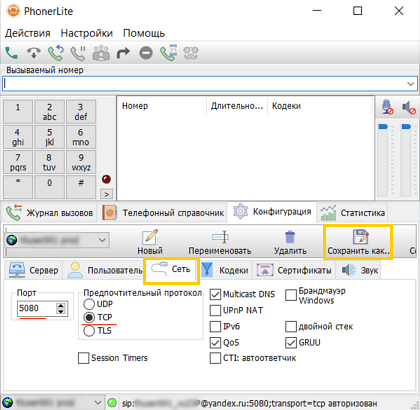The image size is (420, 410).
Task: Click the hold call icon
Action: point(78,53)
